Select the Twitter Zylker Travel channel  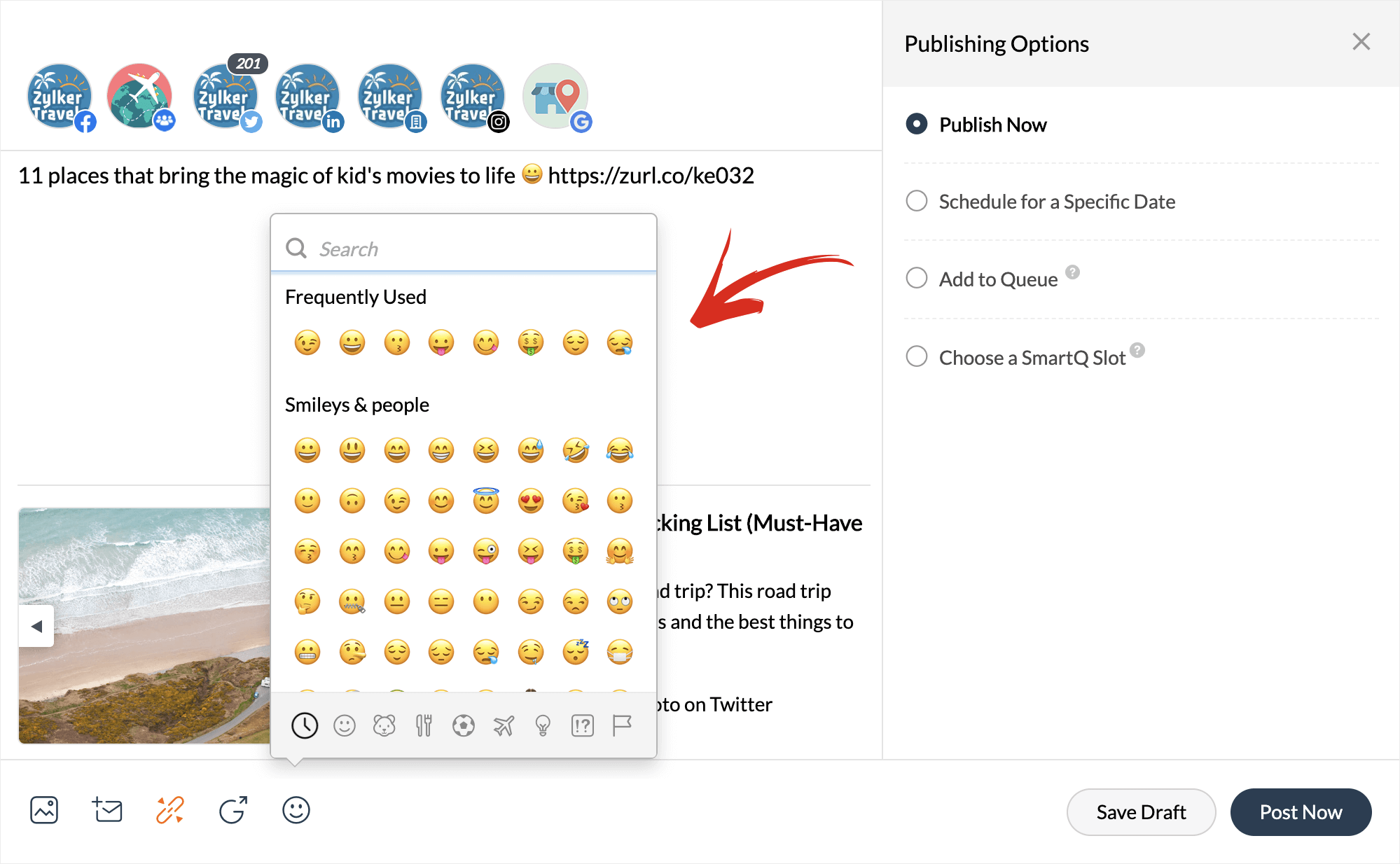click(225, 97)
